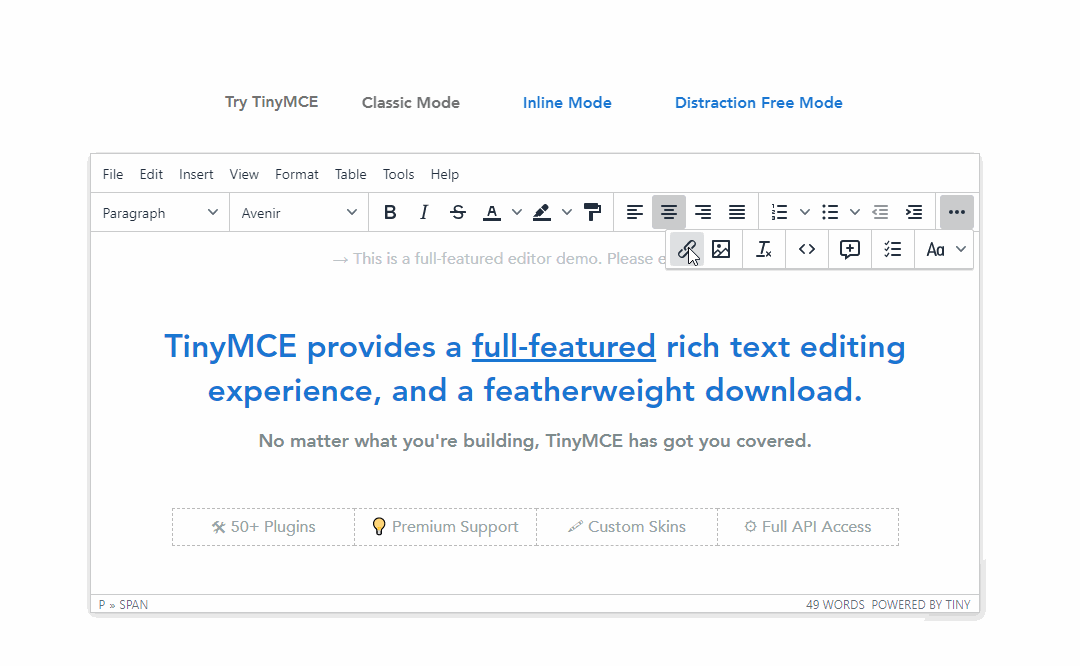Add a comment
1080x666 pixels.
coord(849,249)
